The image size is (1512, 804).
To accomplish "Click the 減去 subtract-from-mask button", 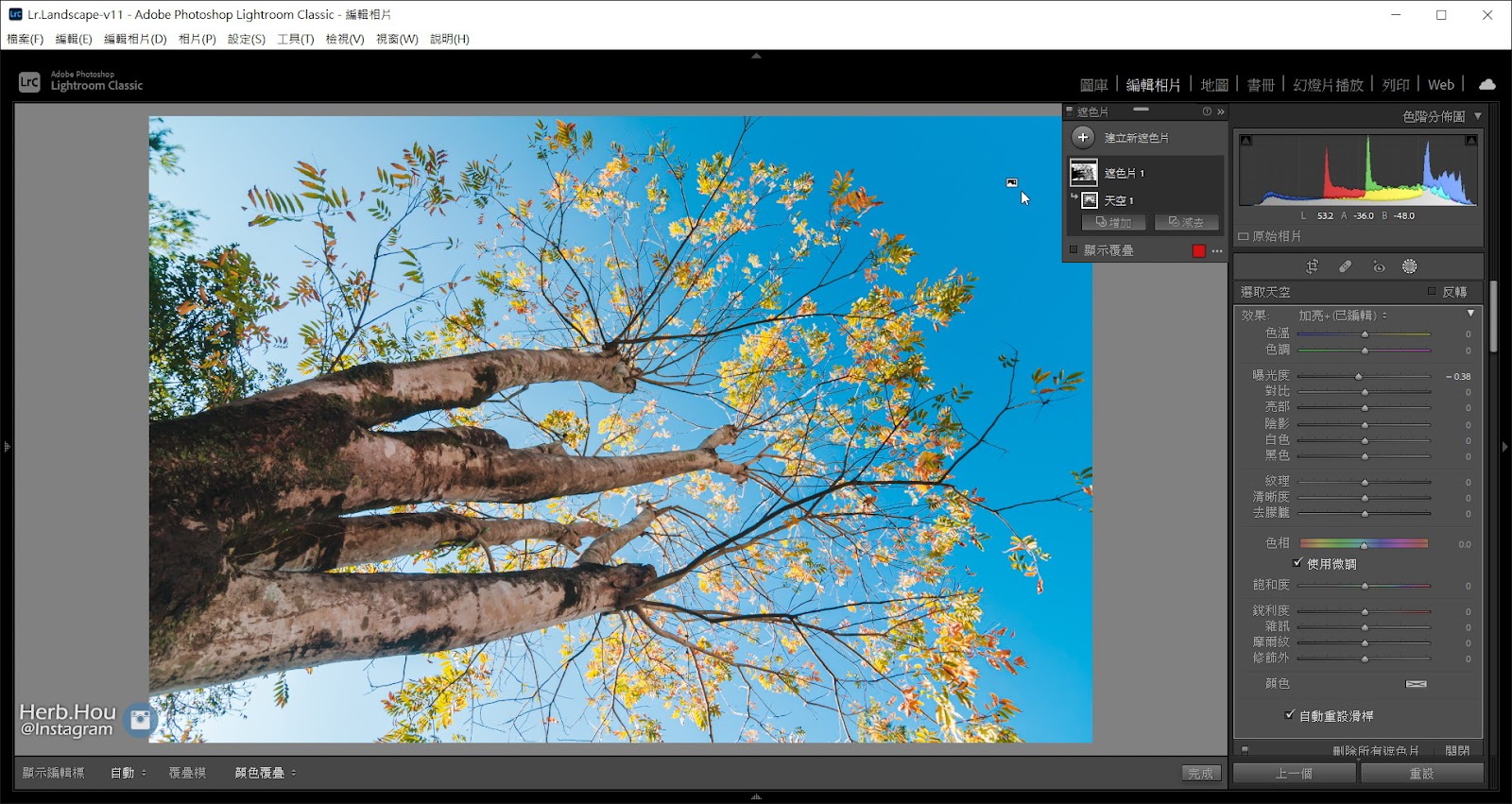I will [x=1186, y=223].
